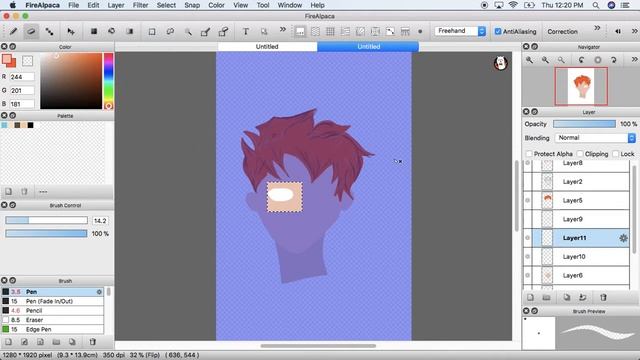
Task: Enable radial snap
Action: [x=360, y=31]
